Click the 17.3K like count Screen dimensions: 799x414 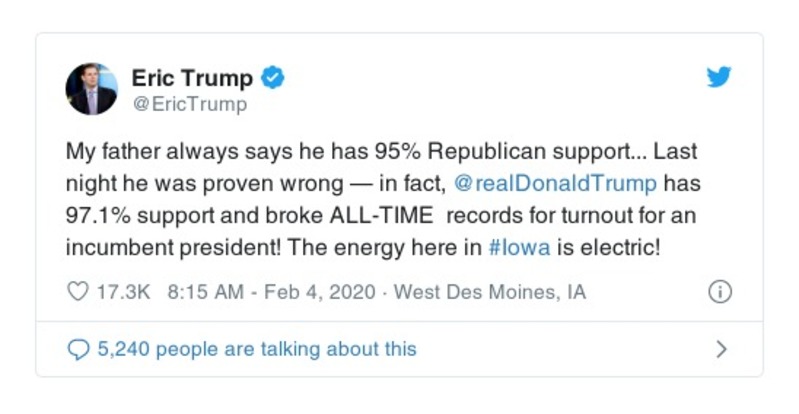(x=124, y=292)
